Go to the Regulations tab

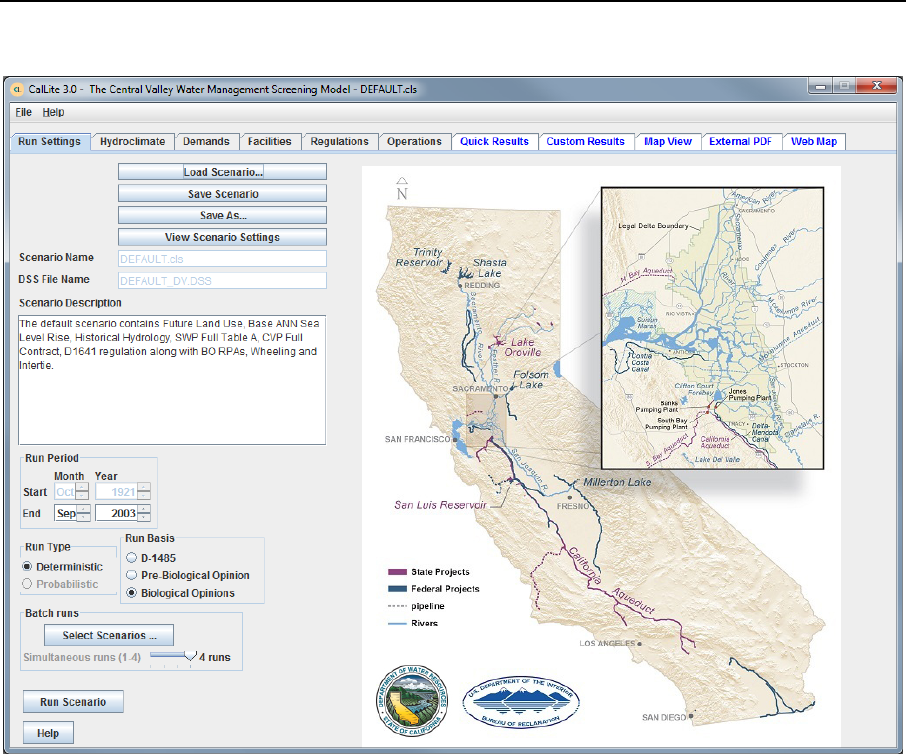340,142
